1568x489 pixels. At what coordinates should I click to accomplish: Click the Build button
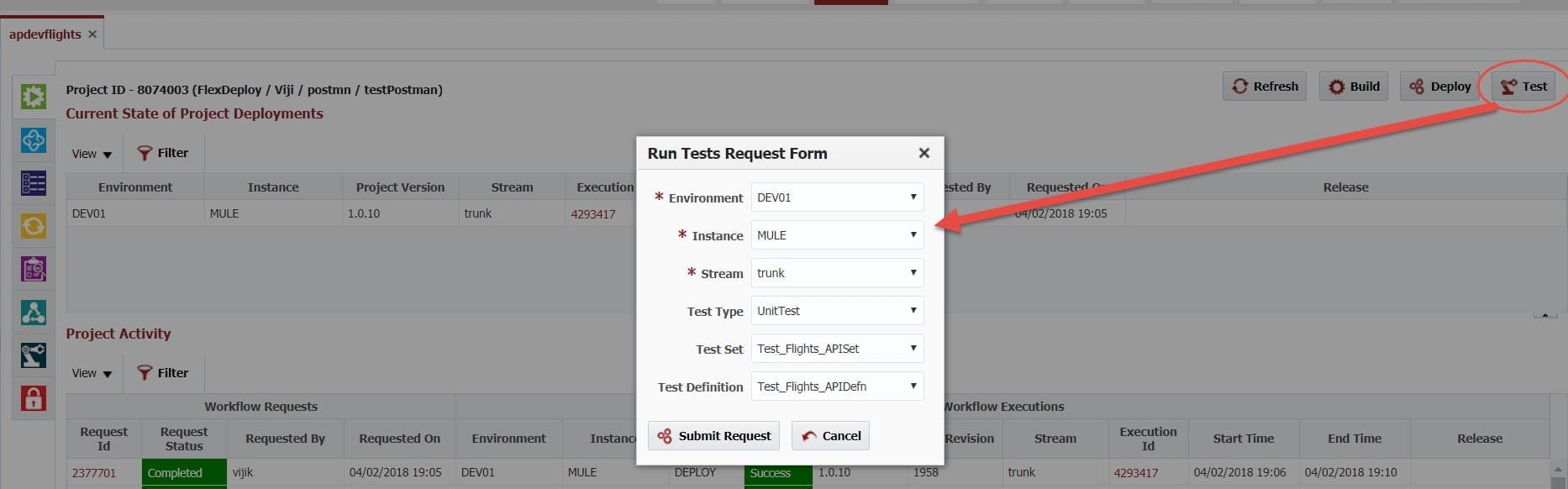pos(1354,86)
